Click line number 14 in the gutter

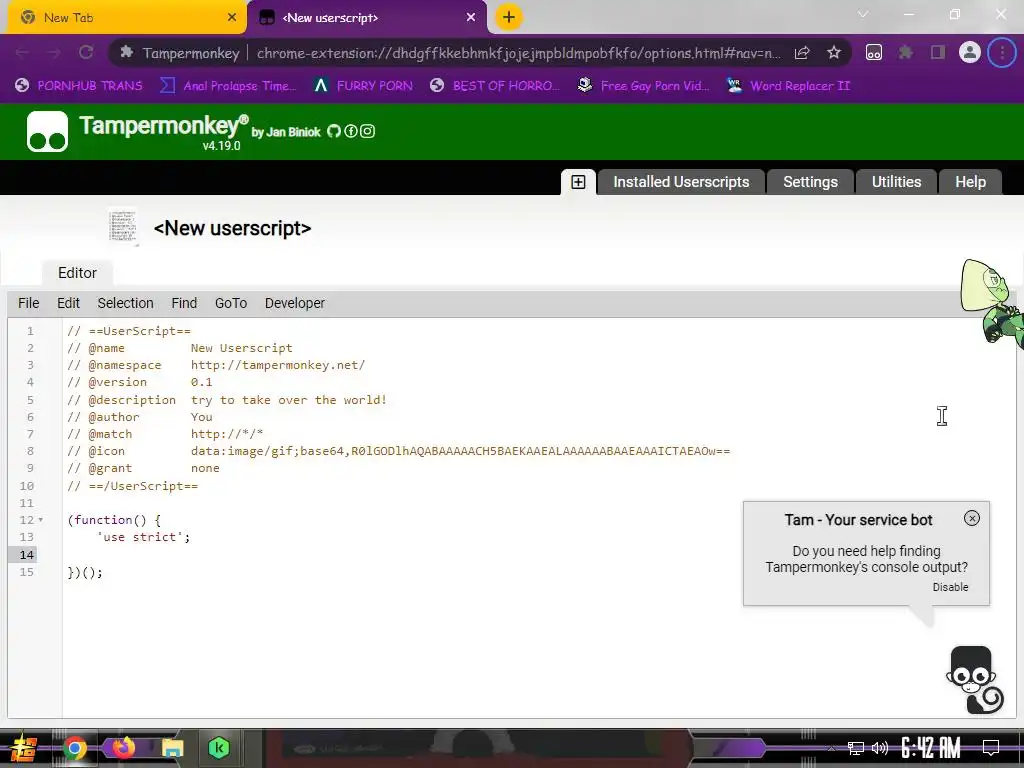click(26, 554)
